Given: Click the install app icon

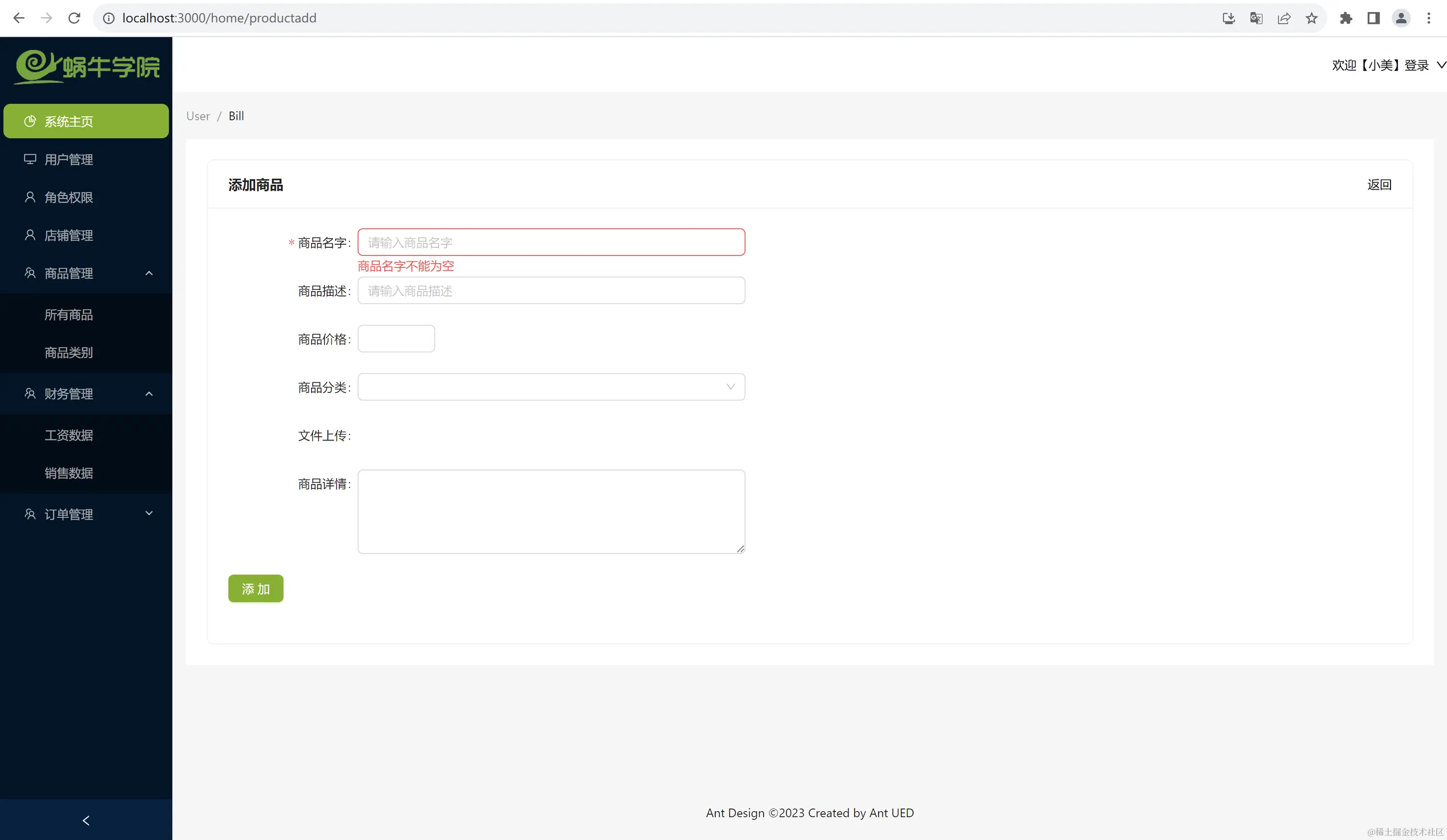Looking at the screenshot, I should point(1228,18).
